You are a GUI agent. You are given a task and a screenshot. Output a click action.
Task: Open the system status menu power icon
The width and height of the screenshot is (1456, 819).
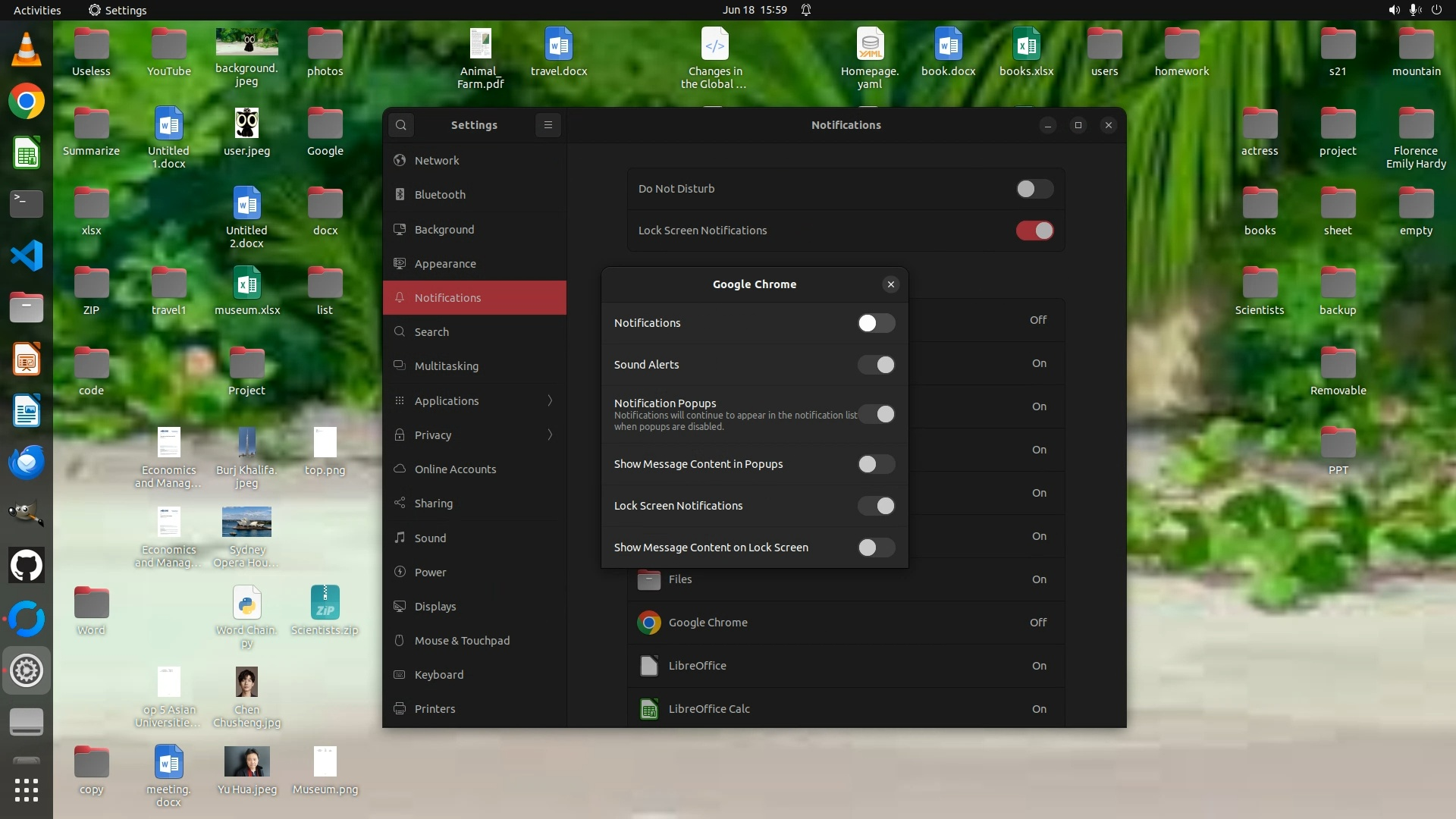click(x=1436, y=10)
